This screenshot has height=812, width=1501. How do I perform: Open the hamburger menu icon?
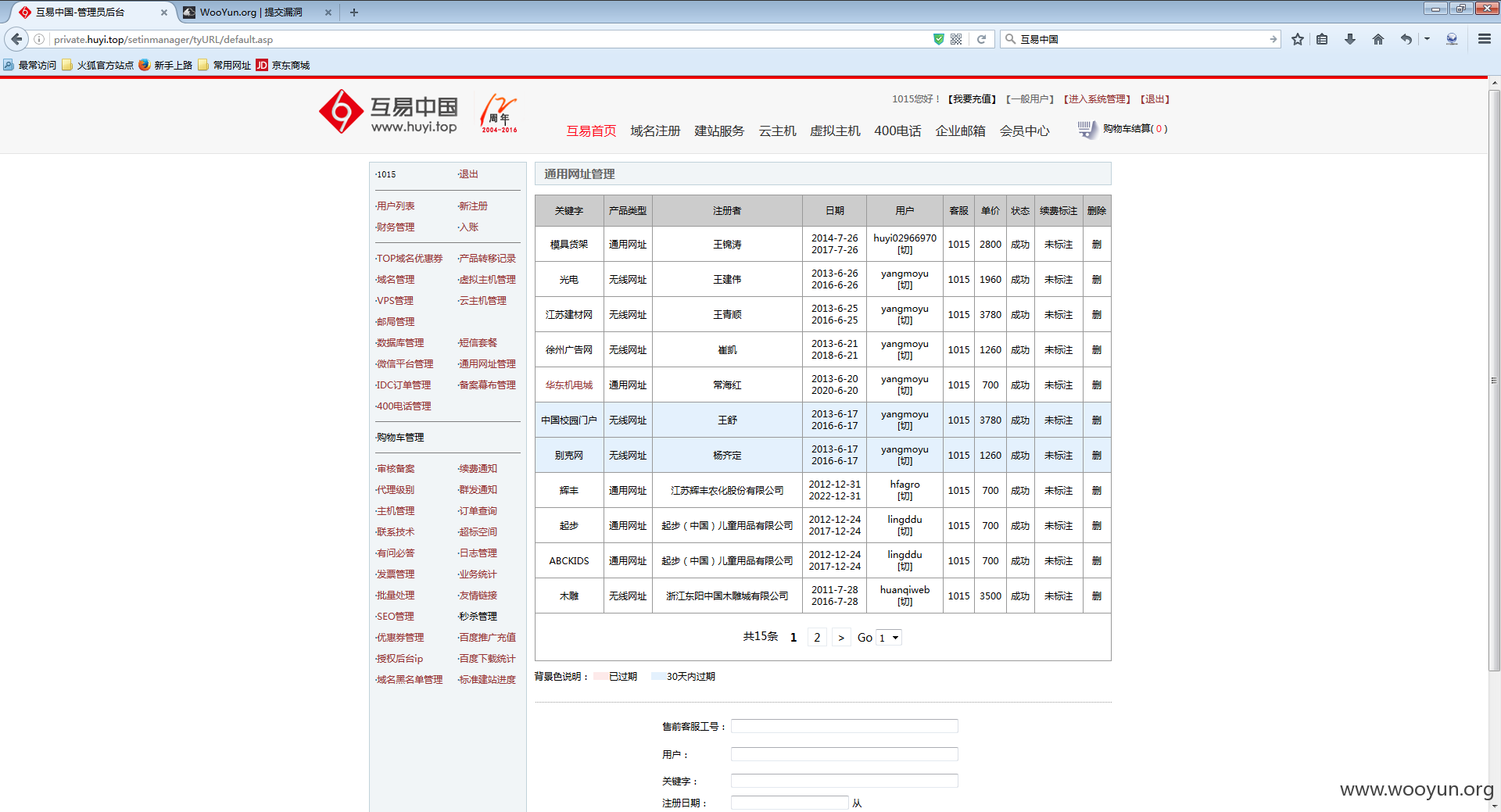(1484, 39)
